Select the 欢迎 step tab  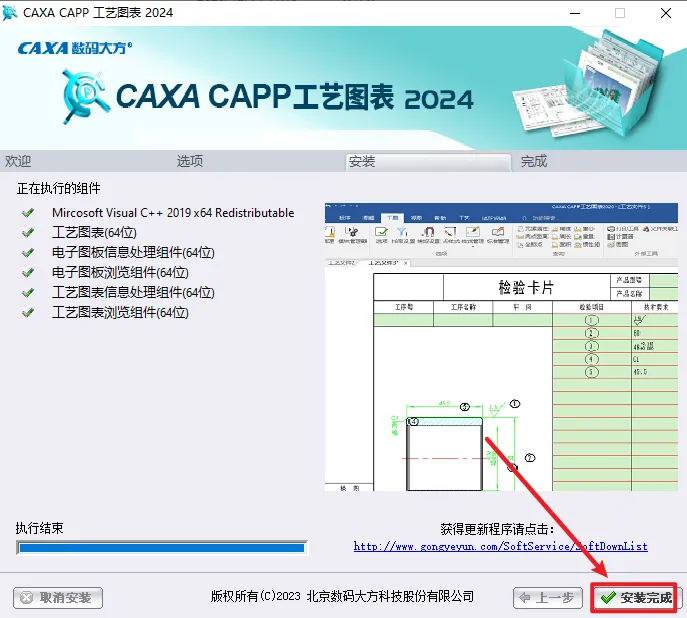[x=18, y=161]
